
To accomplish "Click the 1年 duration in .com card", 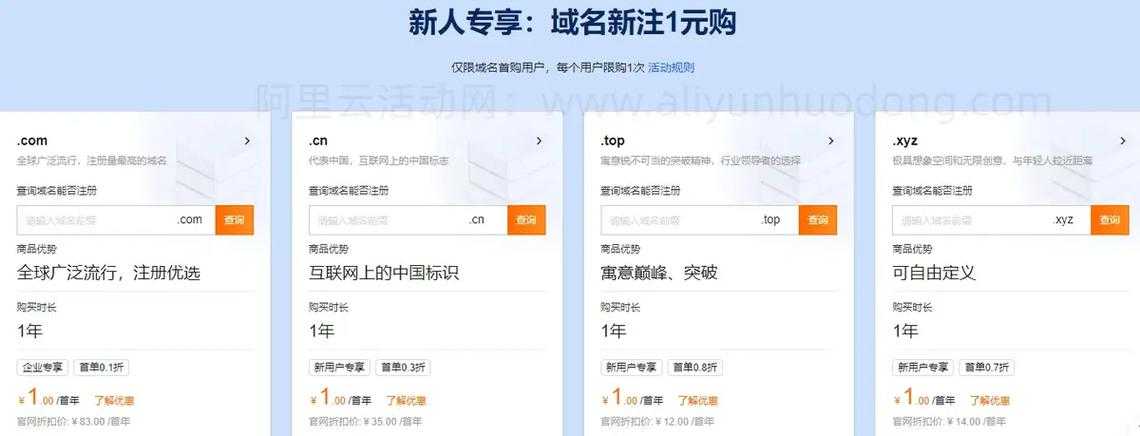I will [x=30, y=331].
